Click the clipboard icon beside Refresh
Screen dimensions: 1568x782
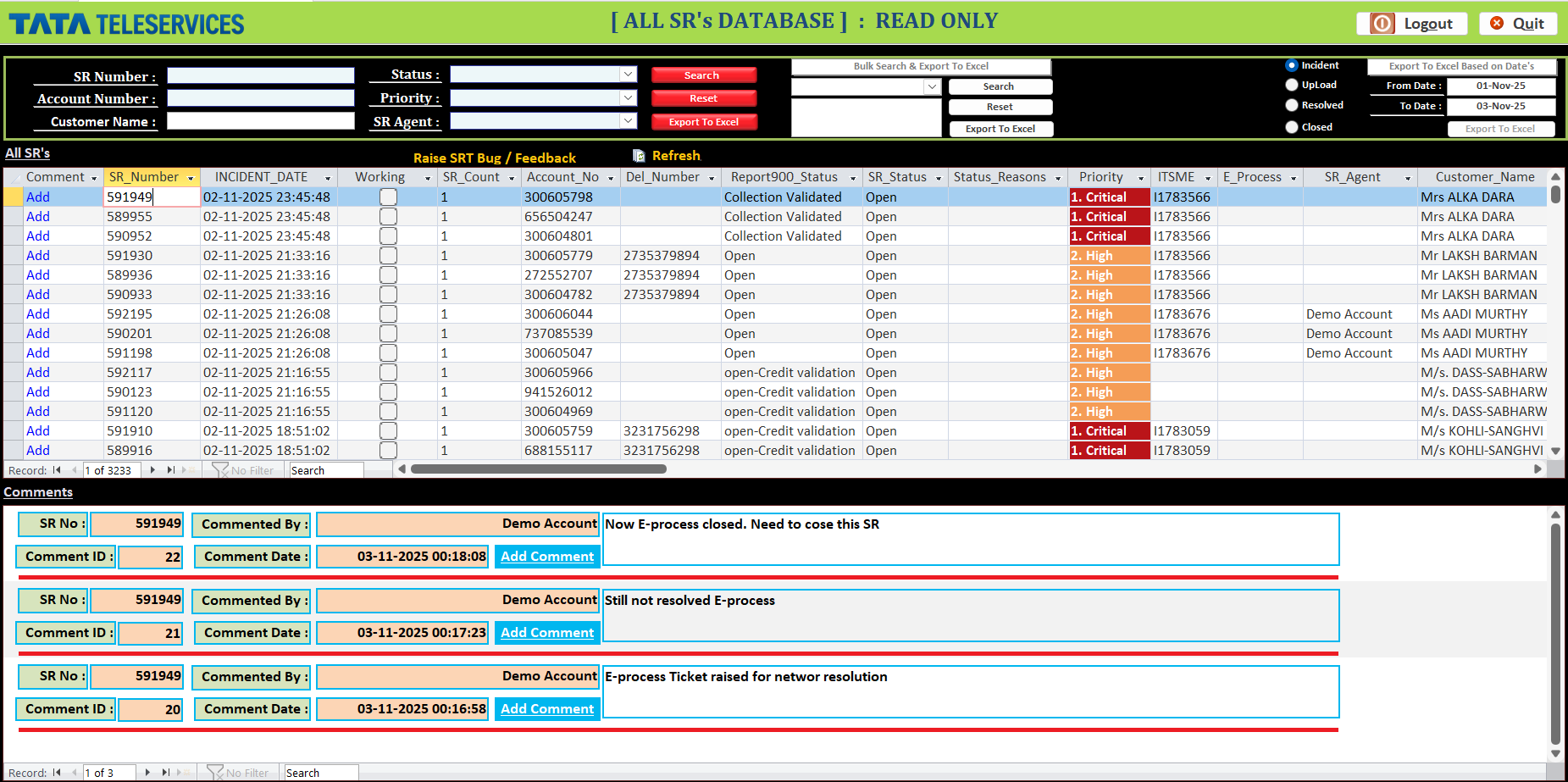(x=638, y=155)
